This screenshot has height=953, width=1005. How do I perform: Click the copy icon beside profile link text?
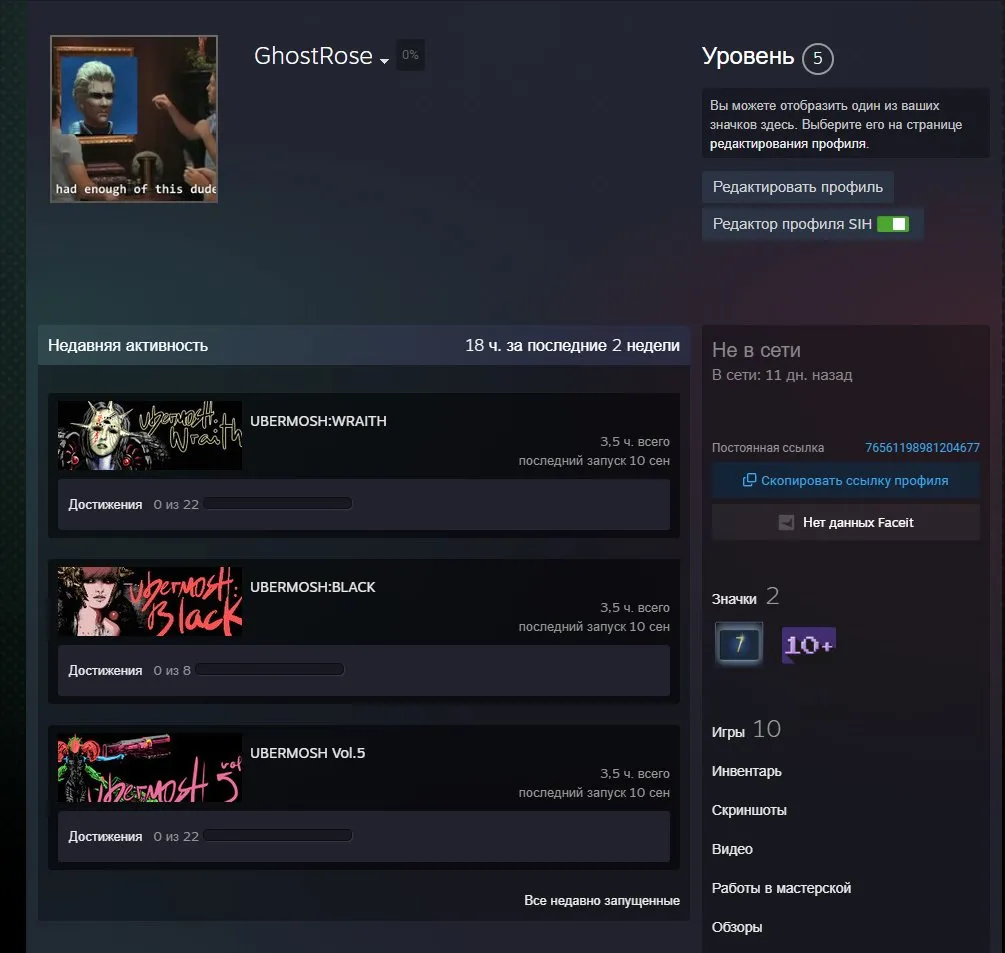click(749, 480)
